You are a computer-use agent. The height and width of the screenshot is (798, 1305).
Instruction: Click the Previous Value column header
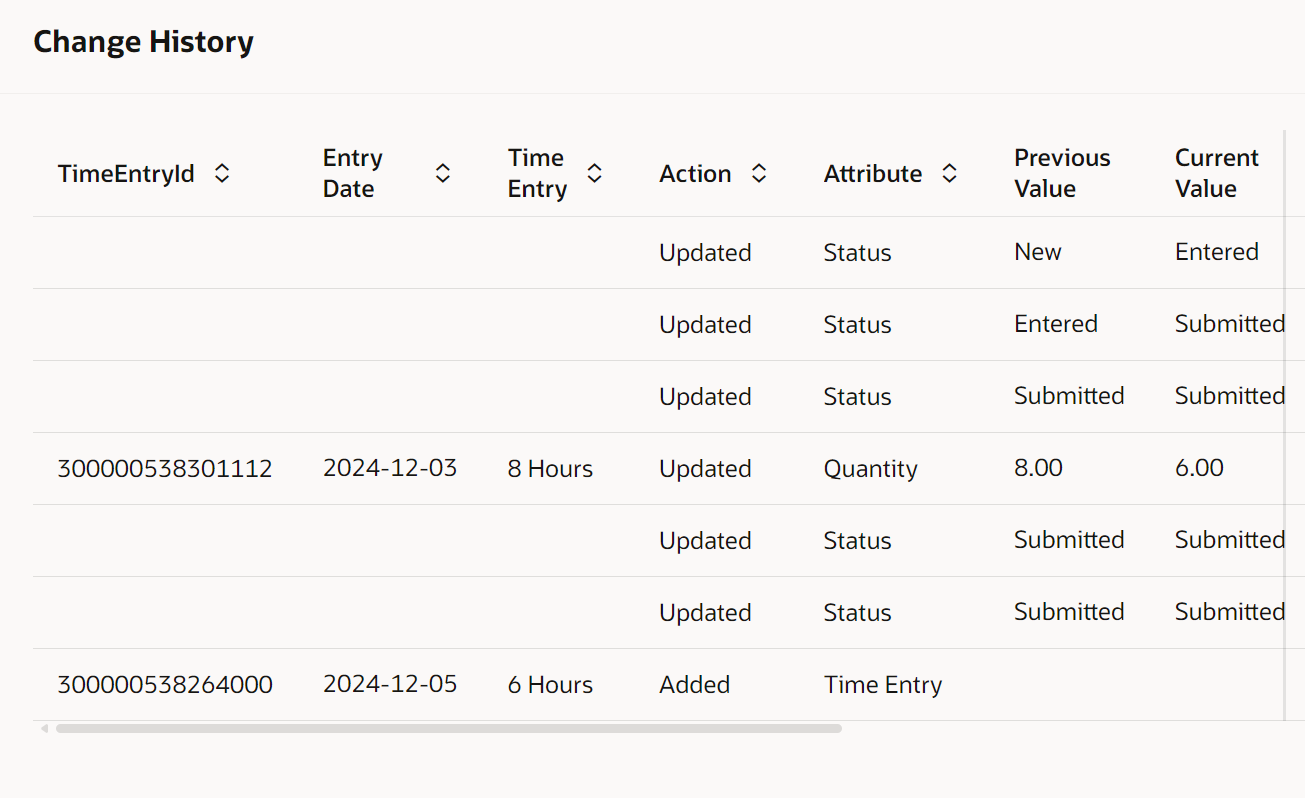pyautogui.click(x=1062, y=172)
